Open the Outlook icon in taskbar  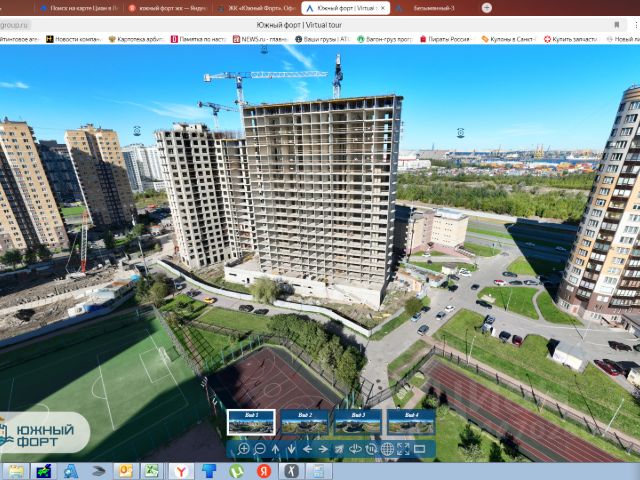click(x=125, y=471)
